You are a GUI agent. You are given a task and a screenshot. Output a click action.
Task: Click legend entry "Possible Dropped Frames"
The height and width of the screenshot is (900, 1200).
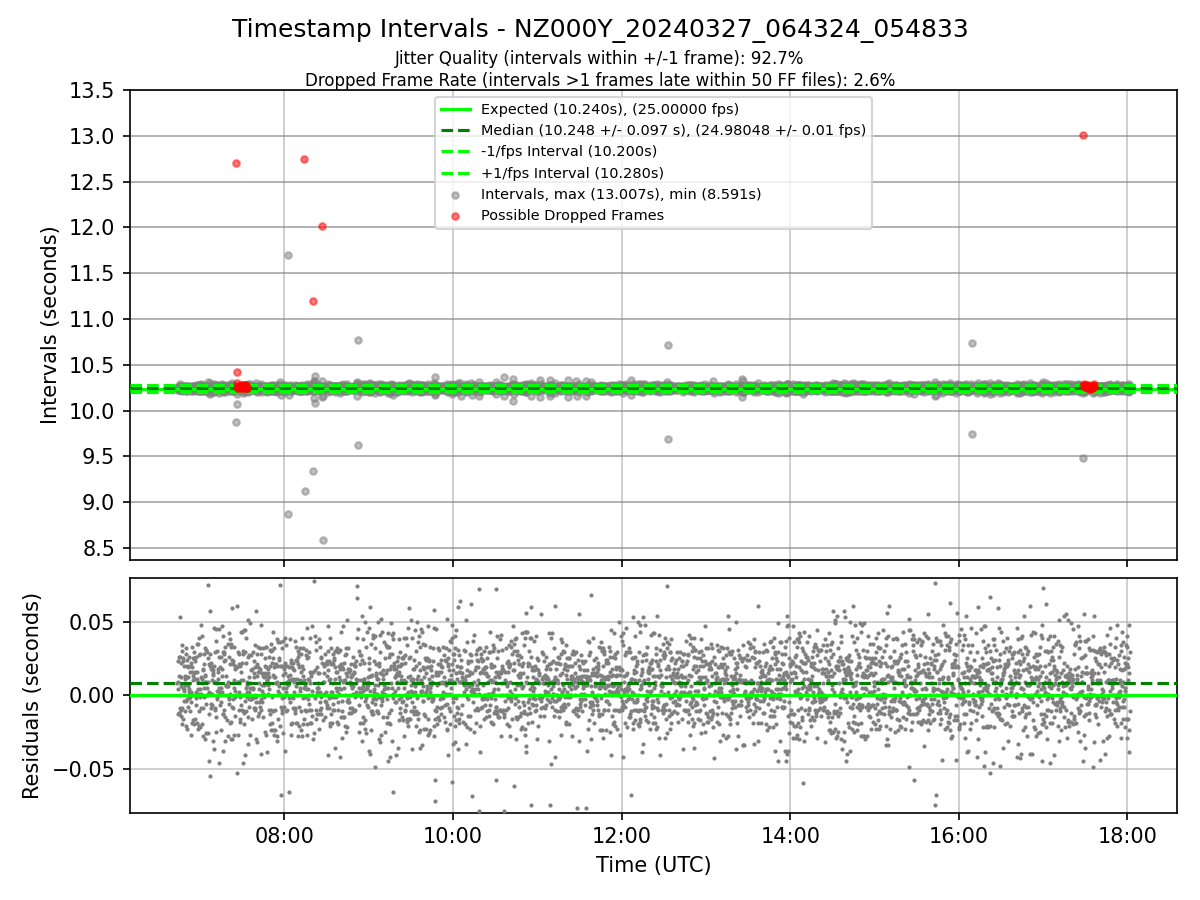pos(572,215)
